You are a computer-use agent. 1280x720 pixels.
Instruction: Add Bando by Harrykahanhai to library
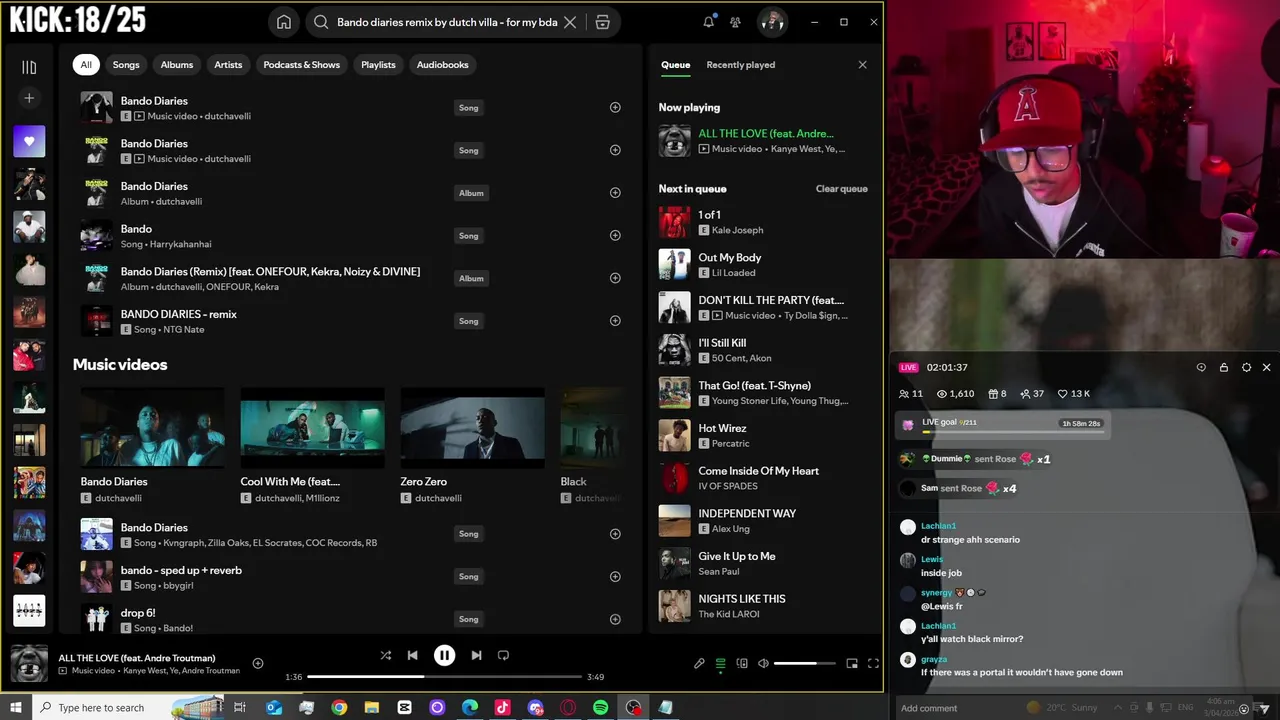tap(615, 235)
